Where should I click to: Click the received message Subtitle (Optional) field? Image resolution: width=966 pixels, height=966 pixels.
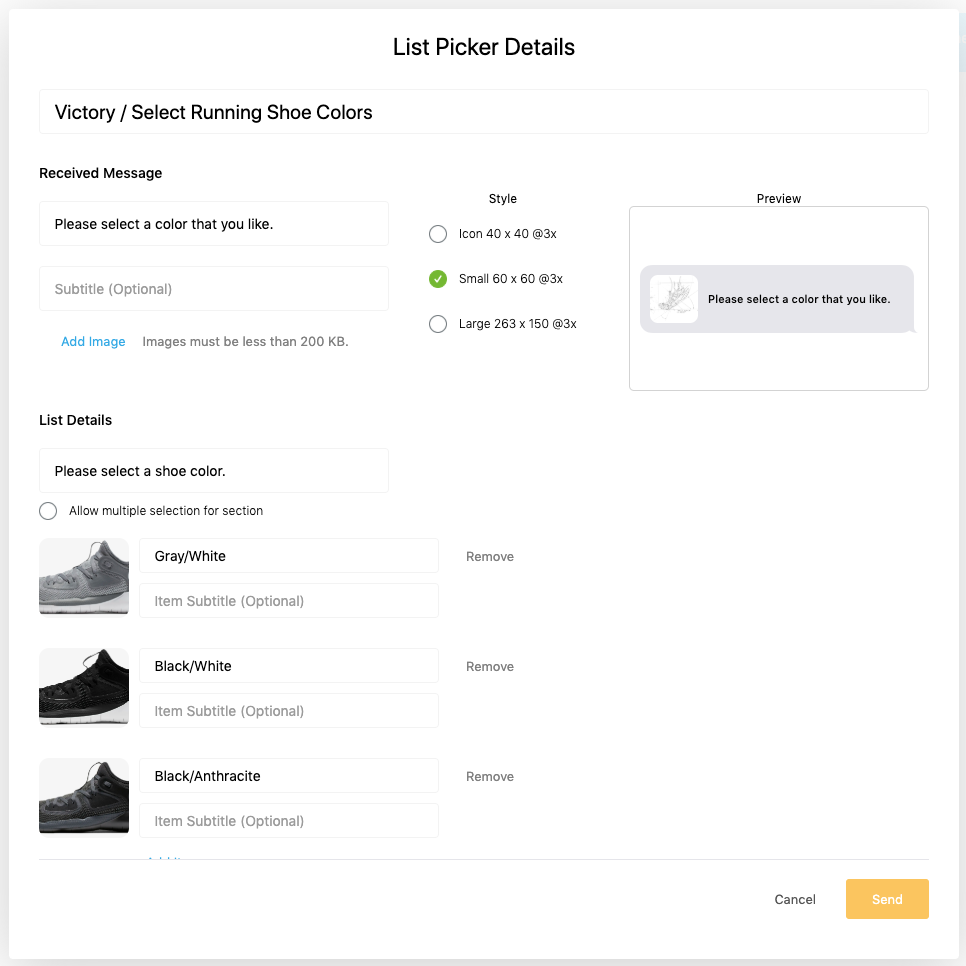214,288
